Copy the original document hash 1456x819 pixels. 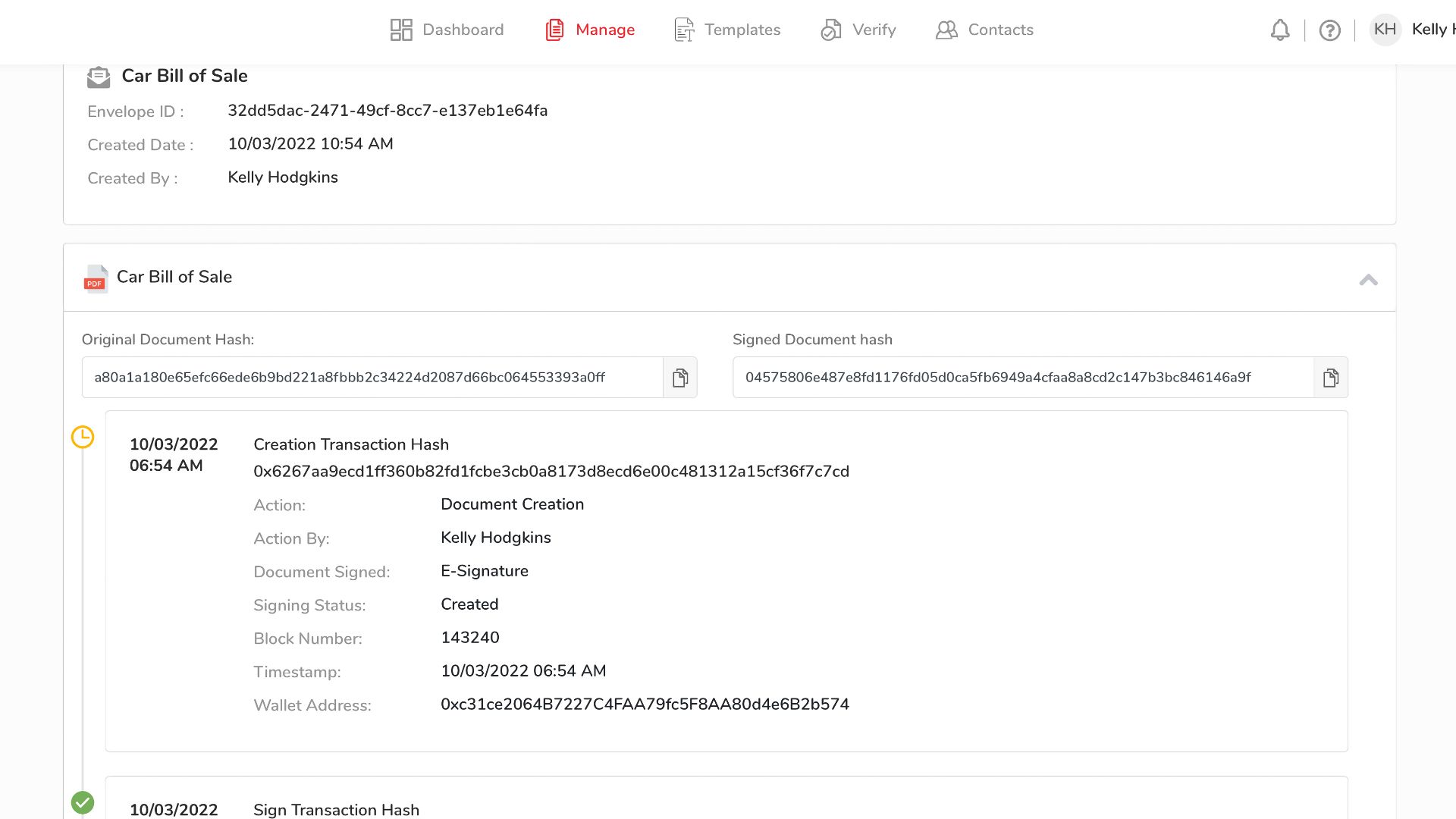point(680,378)
